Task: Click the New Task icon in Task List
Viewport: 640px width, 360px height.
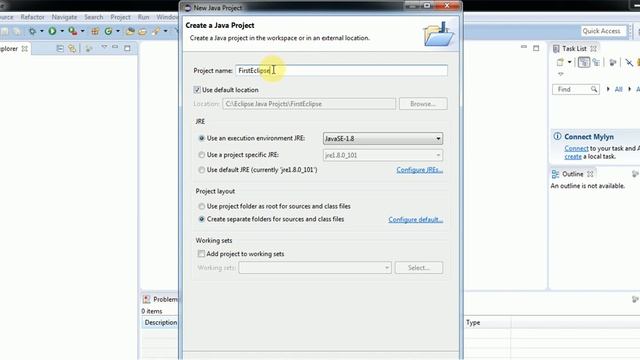Action: pyautogui.click(x=560, y=62)
